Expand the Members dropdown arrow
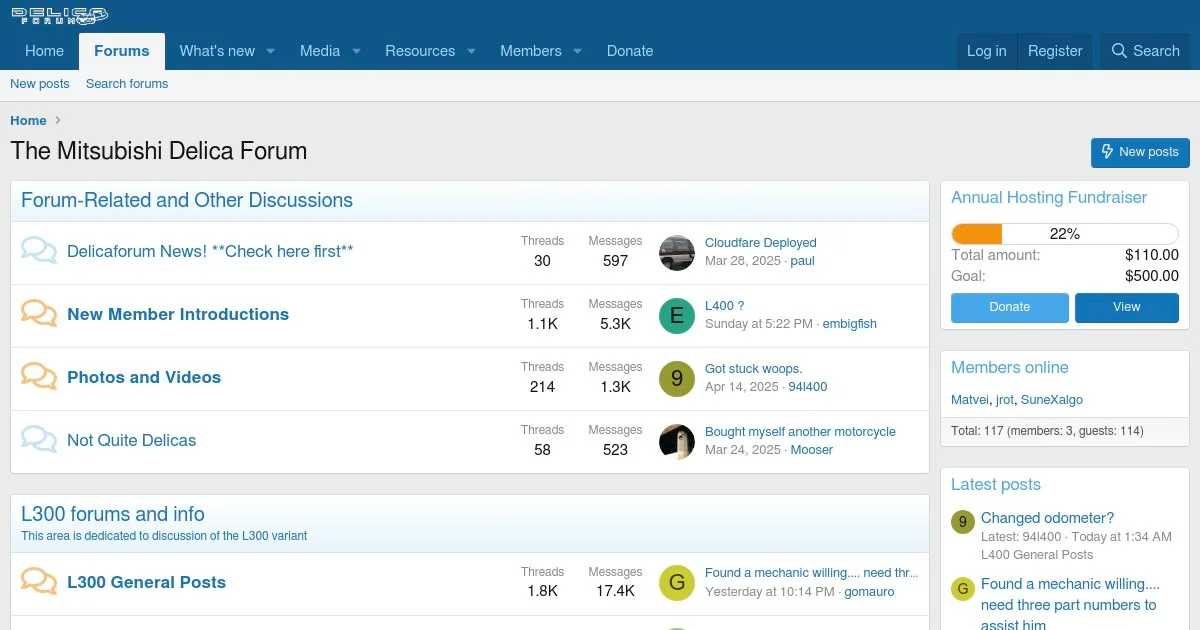Image resolution: width=1200 pixels, height=630 pixels. tap(577, 51)
